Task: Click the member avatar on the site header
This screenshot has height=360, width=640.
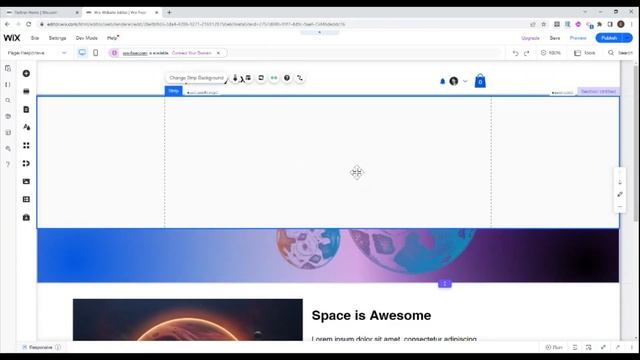Action: (x=453, y=81)
